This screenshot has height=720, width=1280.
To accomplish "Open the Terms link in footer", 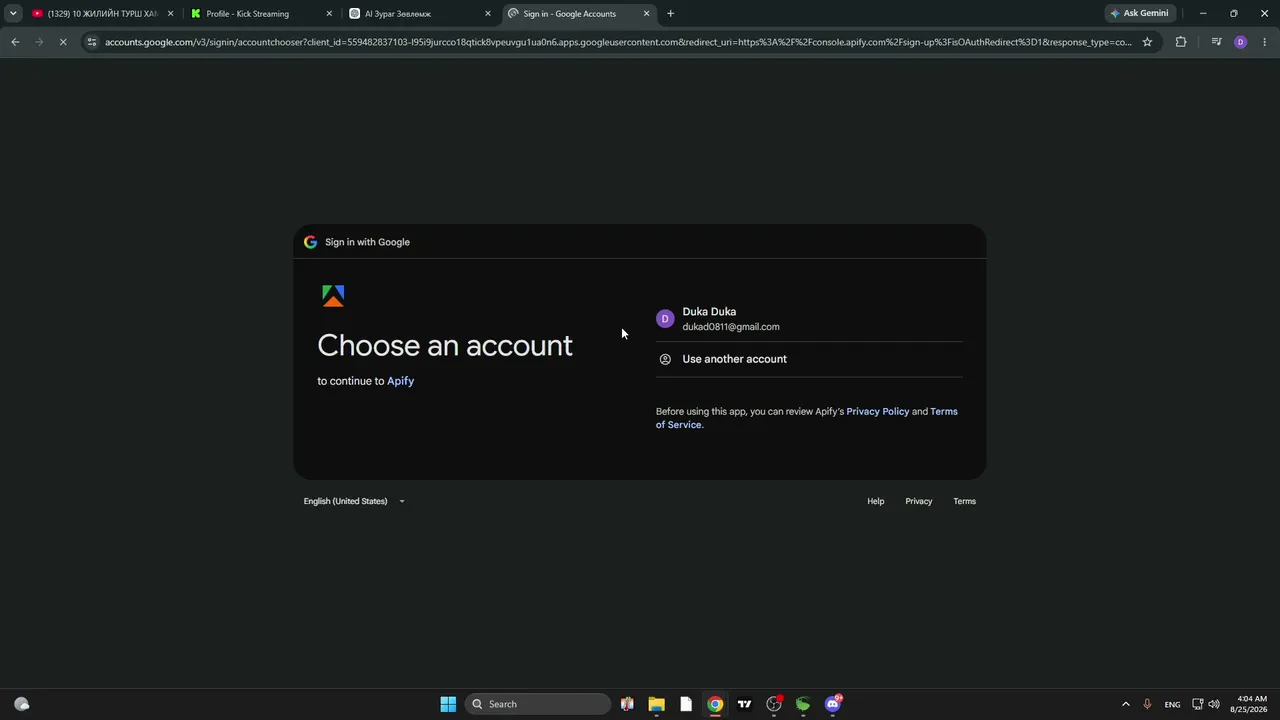I will [965, 501].
